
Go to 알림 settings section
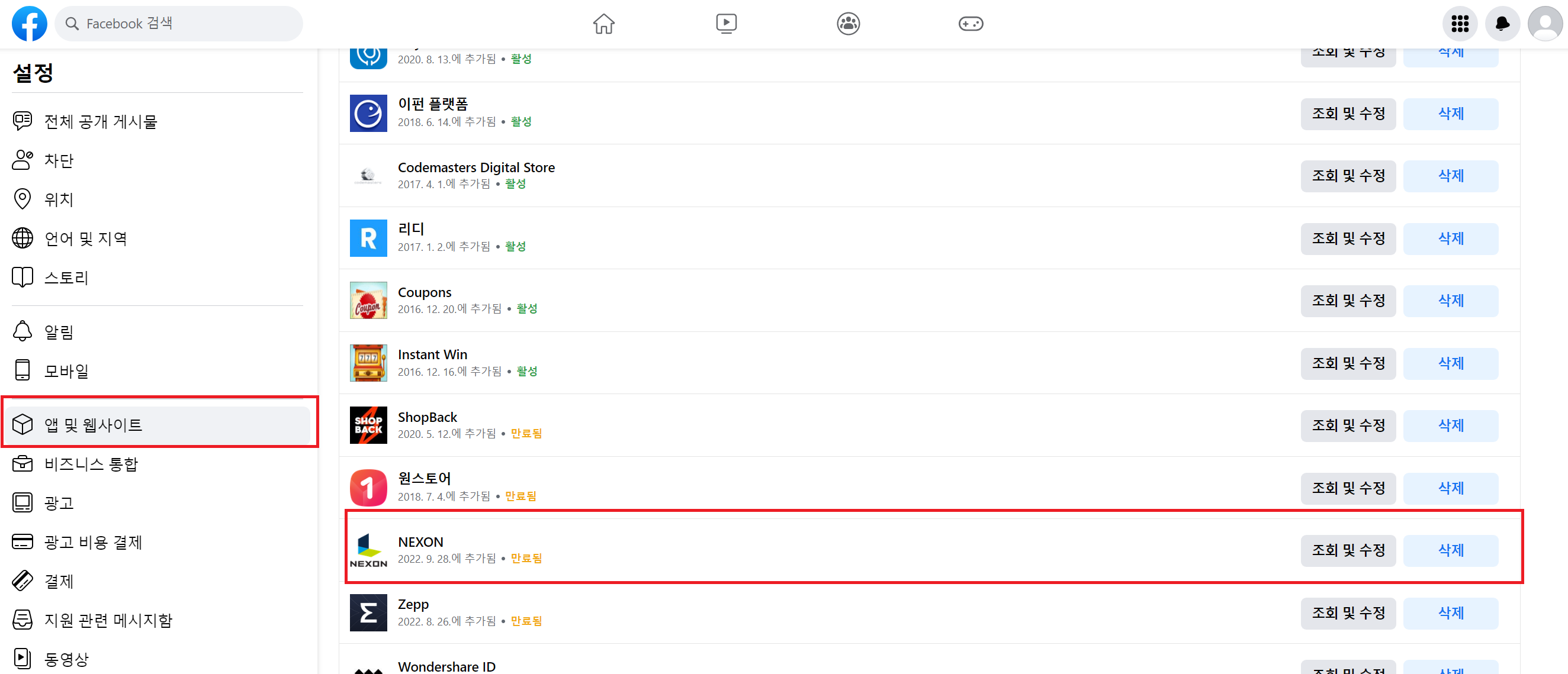tap(59, 331)
